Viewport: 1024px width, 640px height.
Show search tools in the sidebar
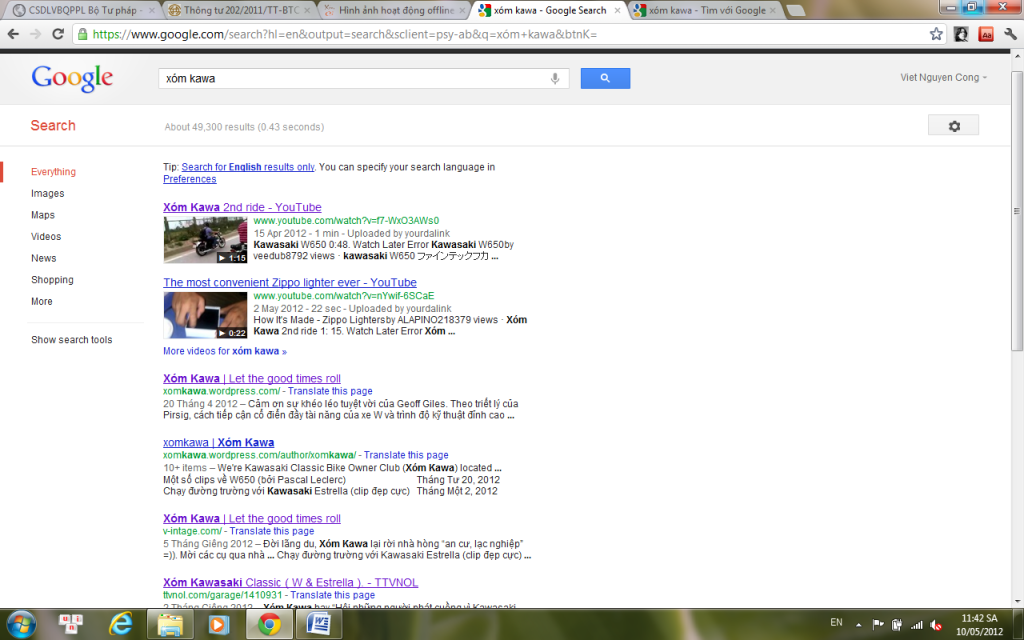[x=72, y=340]
